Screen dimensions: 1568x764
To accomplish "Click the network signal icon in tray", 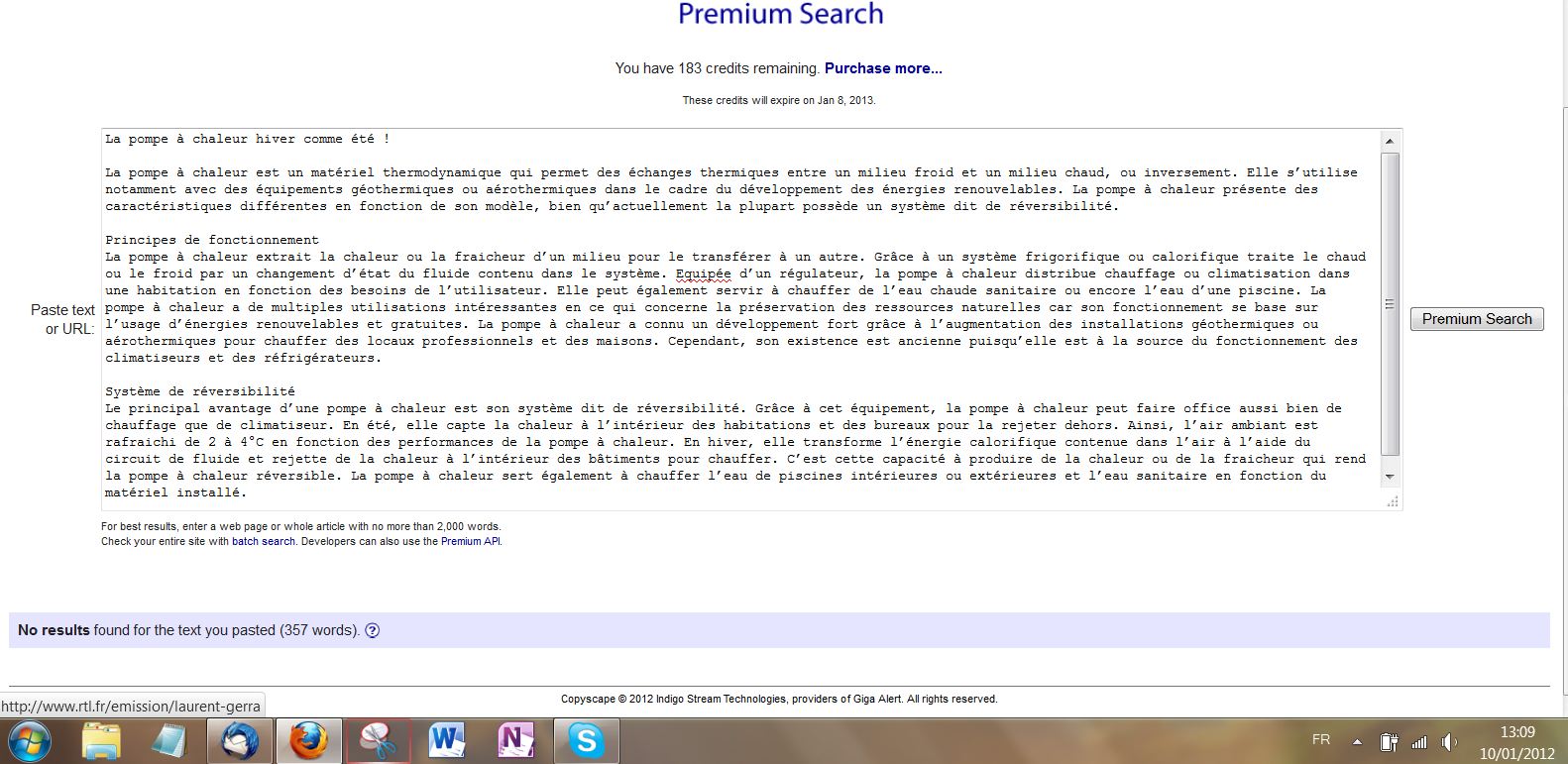I will [x=1419, y=741].
